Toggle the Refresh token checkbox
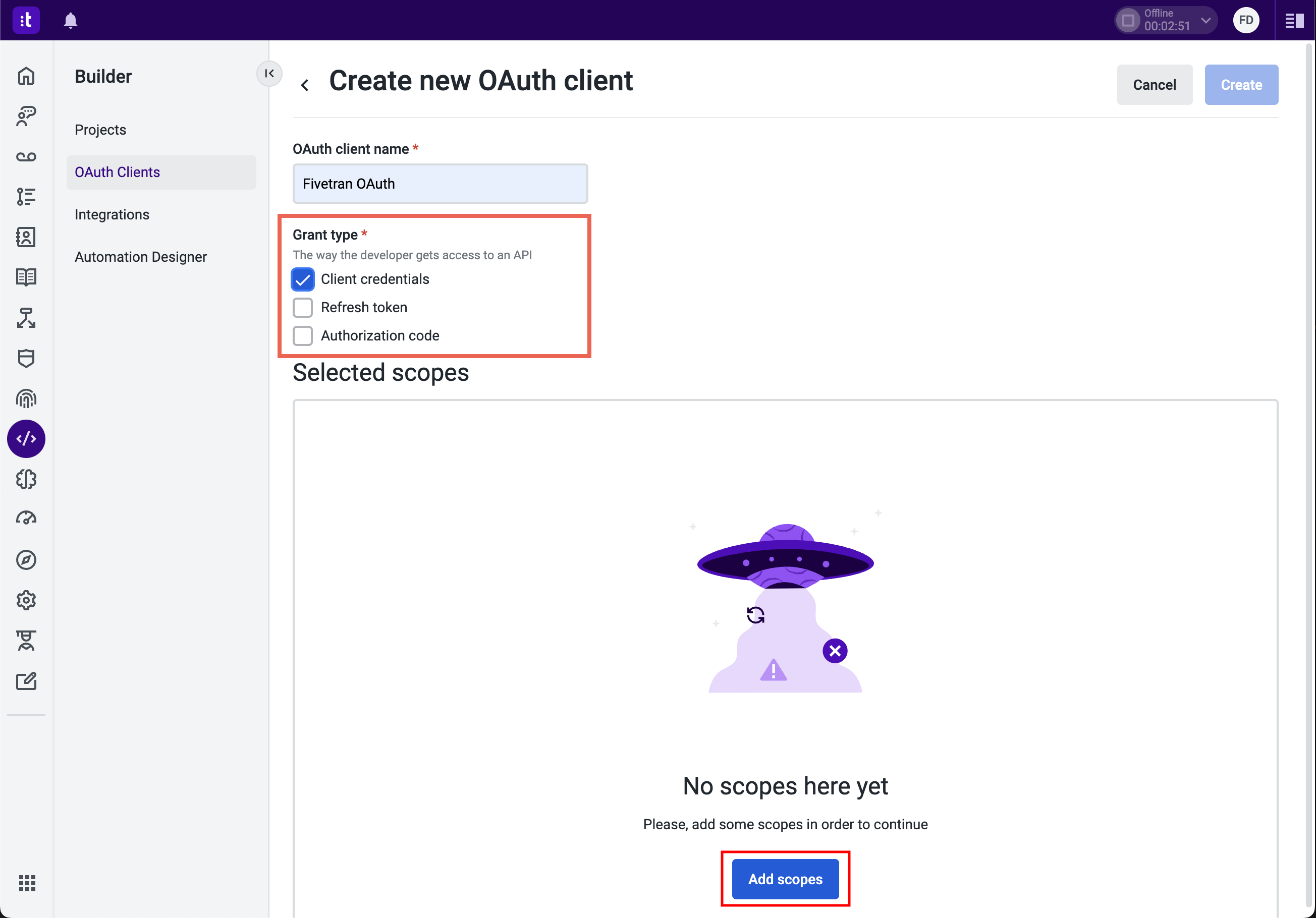This screenshot has height=918, width=1316. coord(303,307)
